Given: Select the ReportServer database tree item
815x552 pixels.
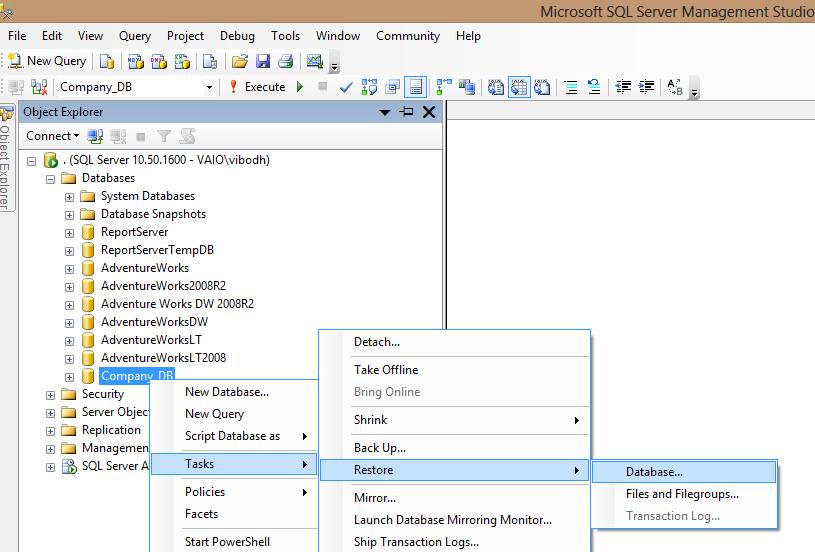Looking at the screenshot, I should [x=134, y=232].
